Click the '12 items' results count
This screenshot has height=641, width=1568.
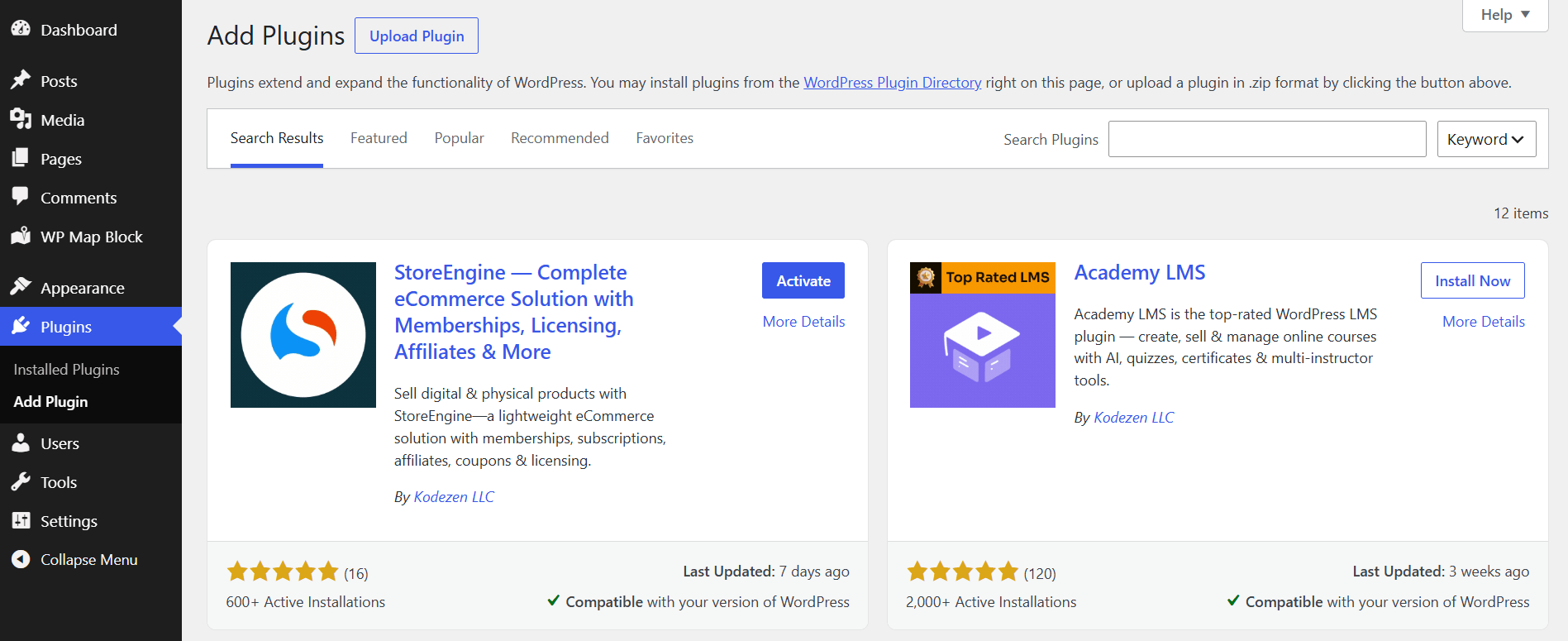click(1521, 213)
